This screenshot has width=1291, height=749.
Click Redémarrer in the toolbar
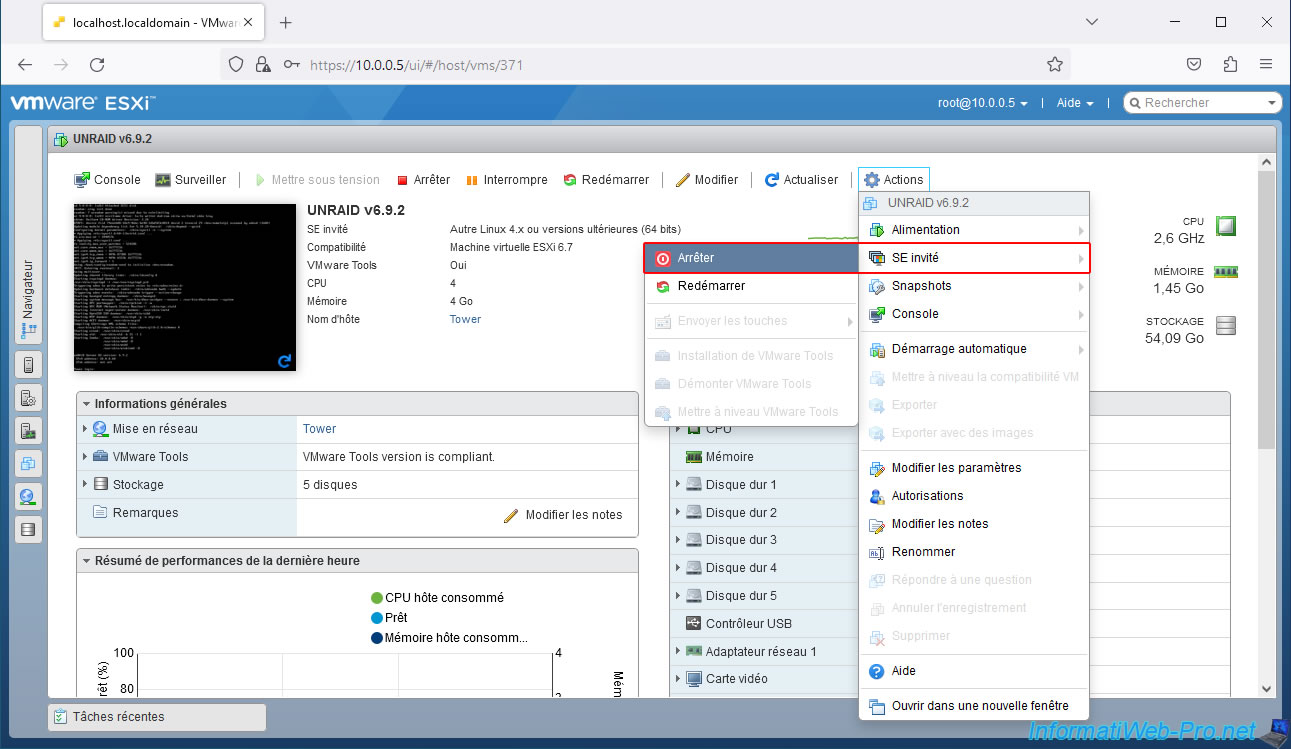(x=606, y=180)
